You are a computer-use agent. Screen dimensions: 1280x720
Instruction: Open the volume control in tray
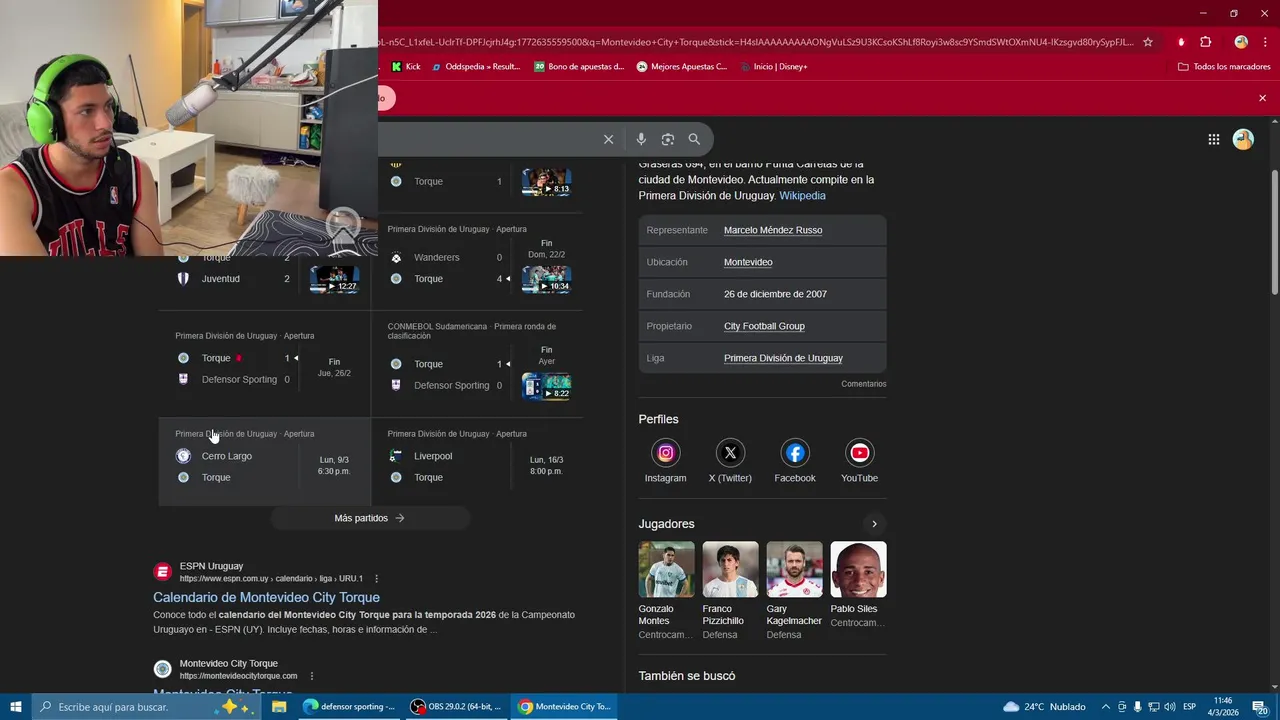1169,707
